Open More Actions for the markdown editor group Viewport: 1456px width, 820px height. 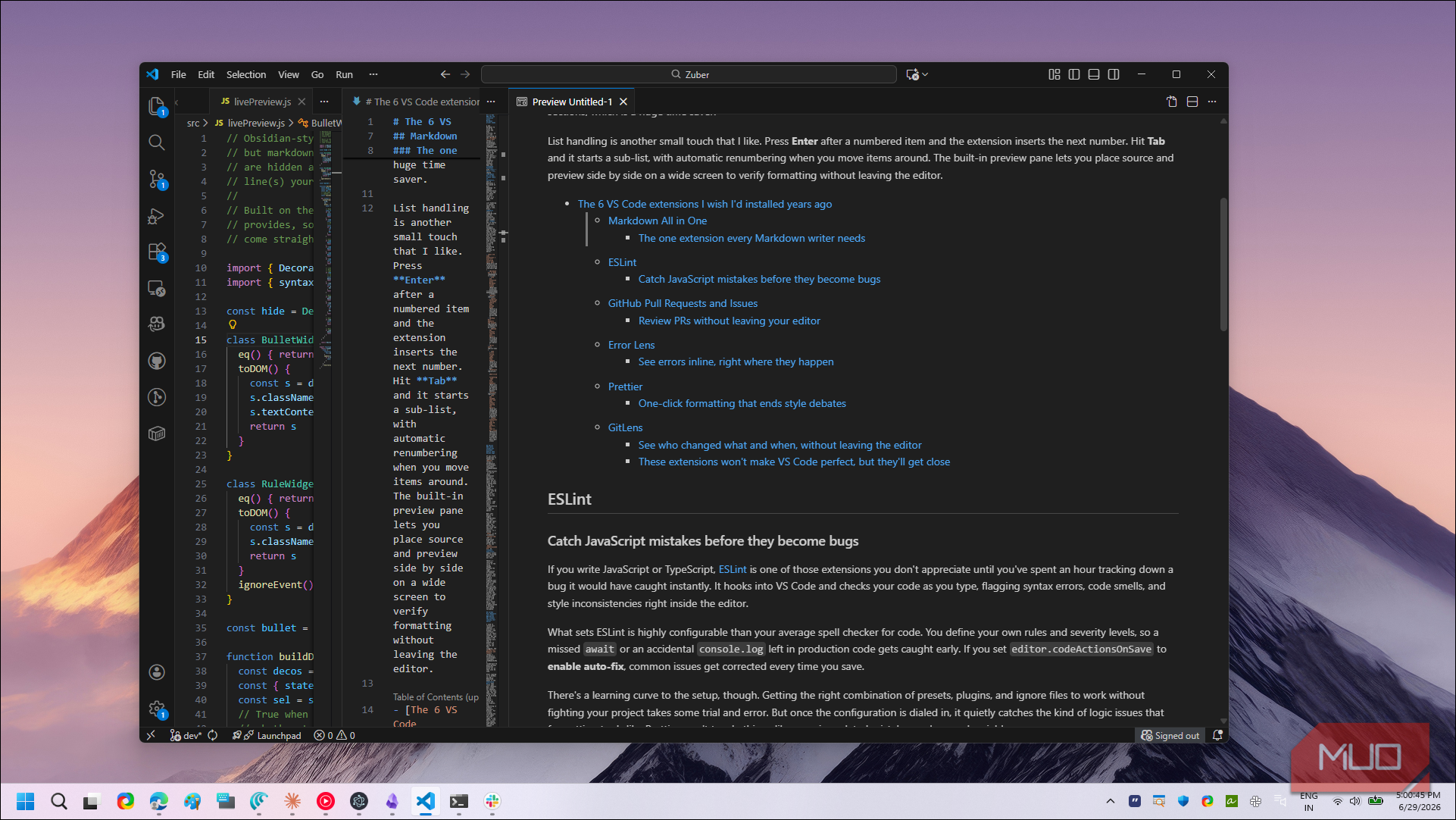point(491,102)
